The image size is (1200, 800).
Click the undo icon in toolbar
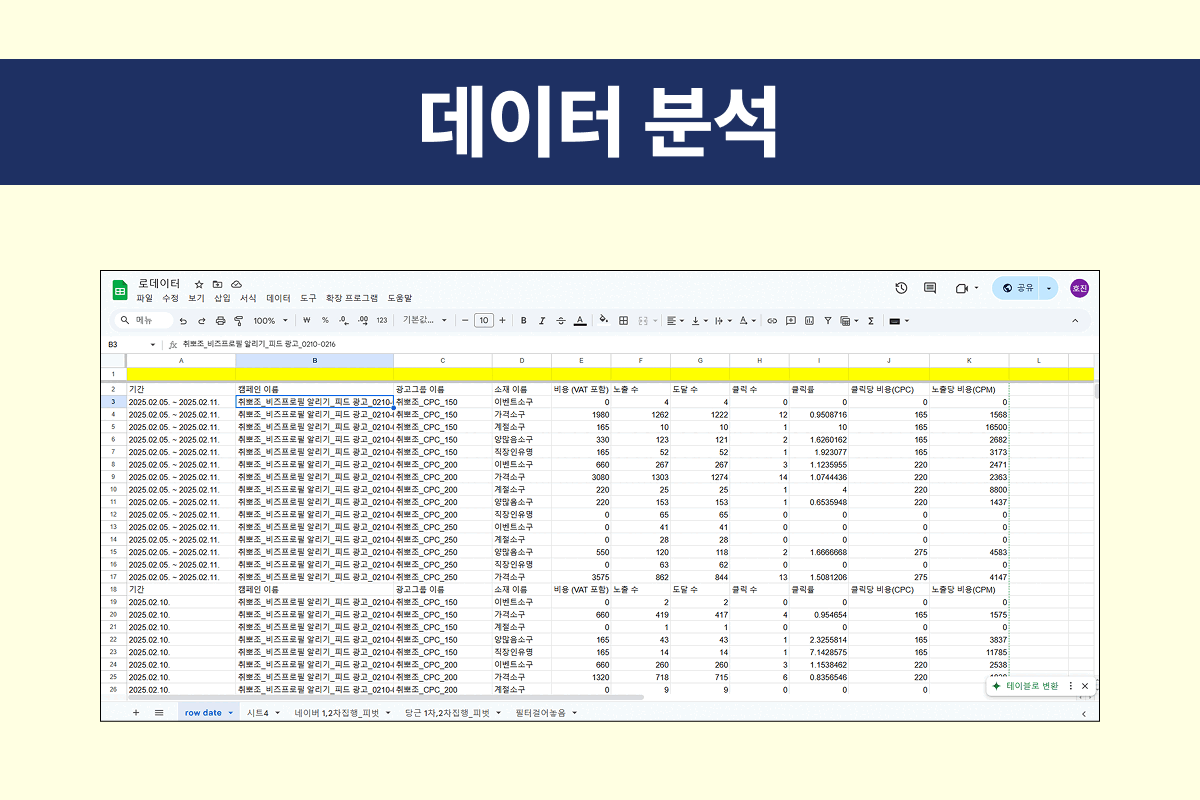(183, 321)
